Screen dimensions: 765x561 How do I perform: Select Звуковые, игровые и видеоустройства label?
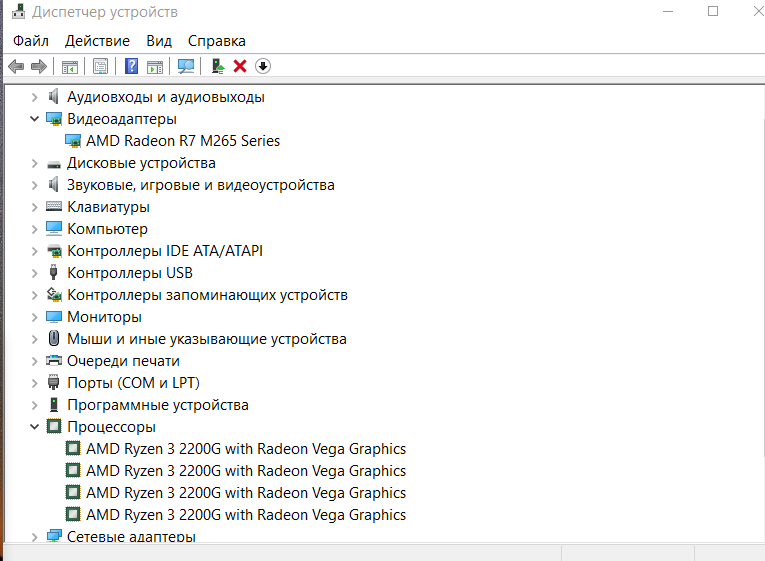(x=201, y=185)
